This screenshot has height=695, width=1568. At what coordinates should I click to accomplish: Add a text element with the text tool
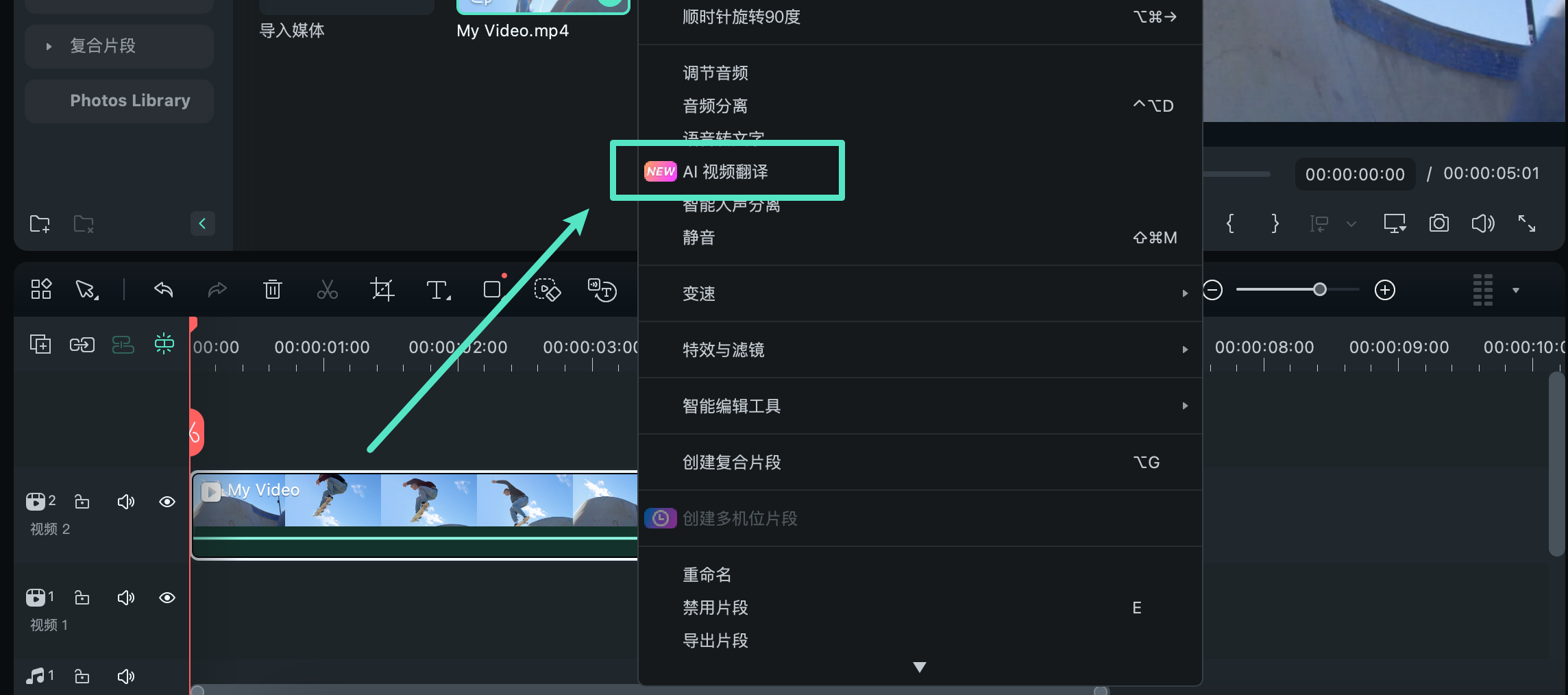[x=438, y=289]
